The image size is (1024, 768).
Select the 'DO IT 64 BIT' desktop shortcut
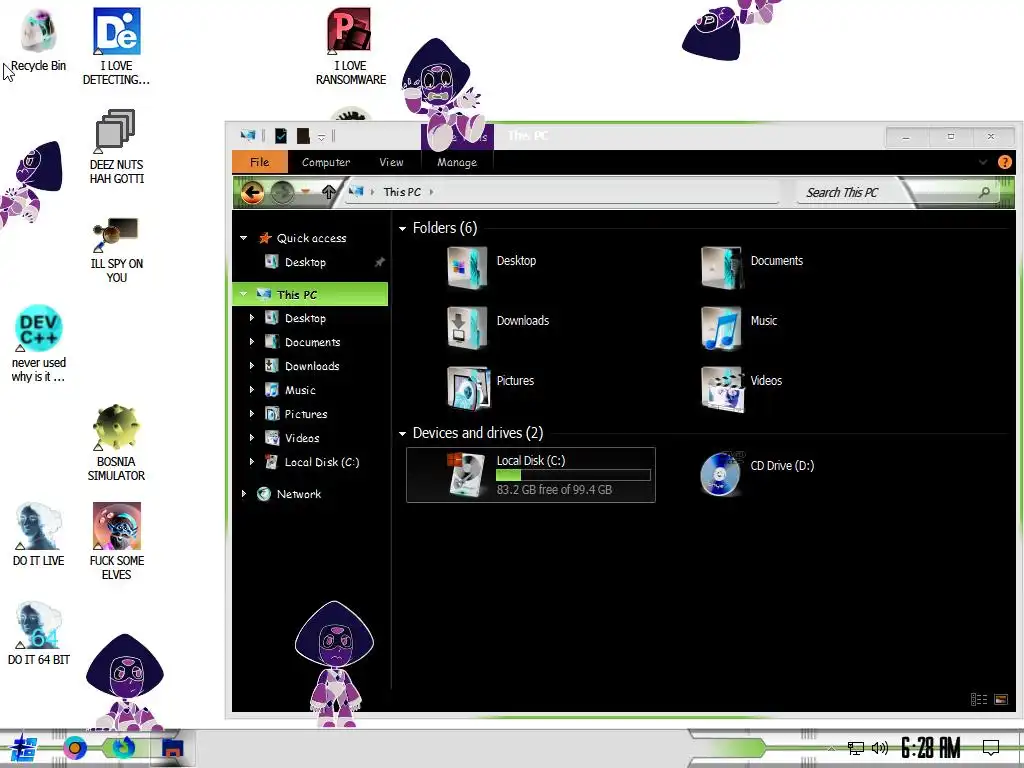coord(39,633)
